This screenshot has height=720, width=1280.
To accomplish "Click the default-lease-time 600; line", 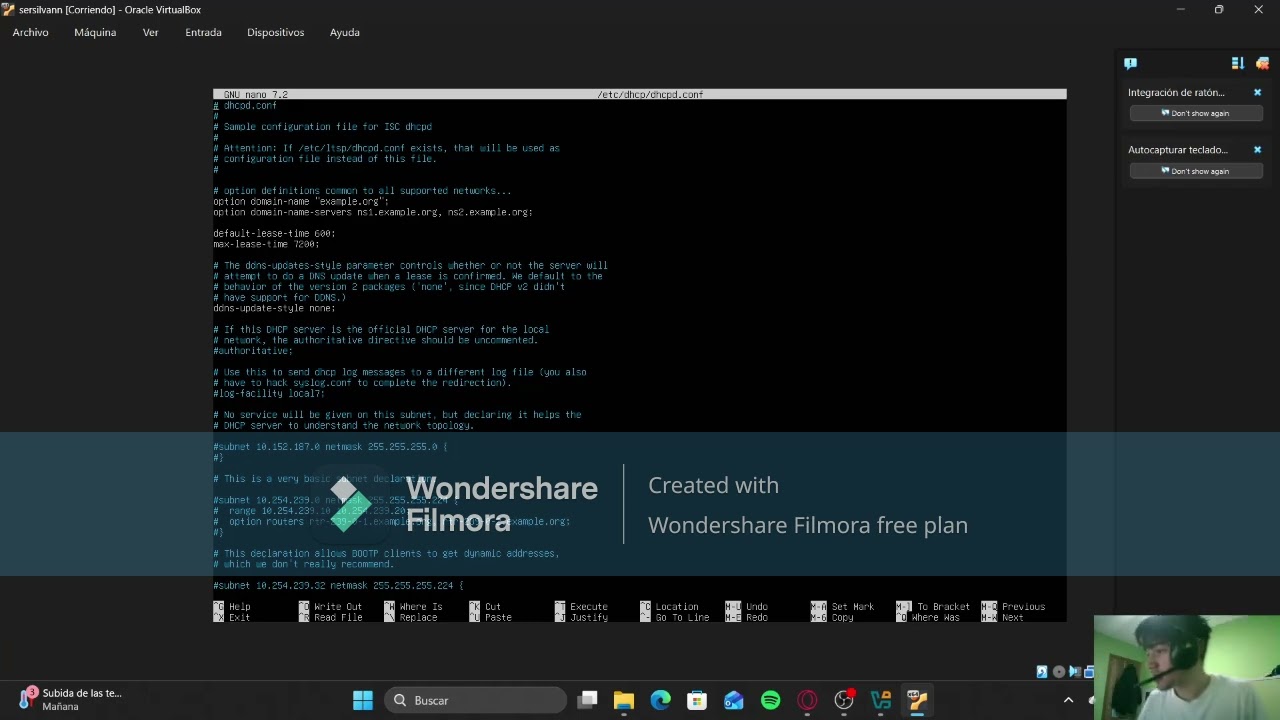I will click(x=274, y=233).
